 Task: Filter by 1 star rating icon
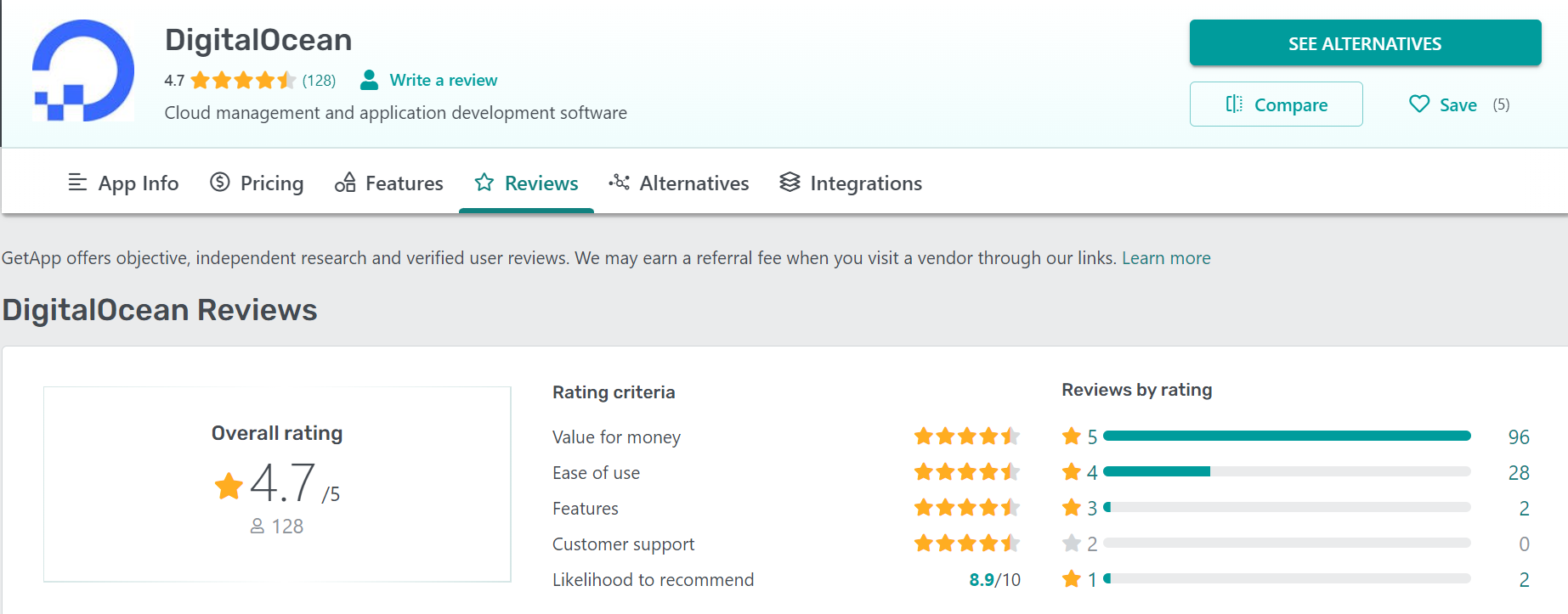pos(1072,579)
